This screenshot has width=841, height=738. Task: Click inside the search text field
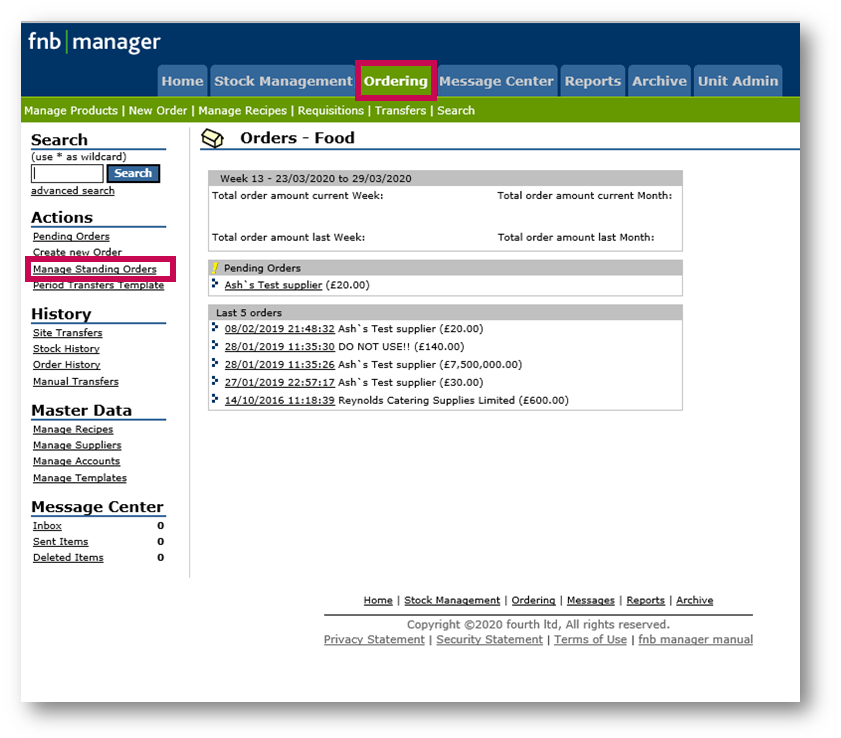coord(67,174)
